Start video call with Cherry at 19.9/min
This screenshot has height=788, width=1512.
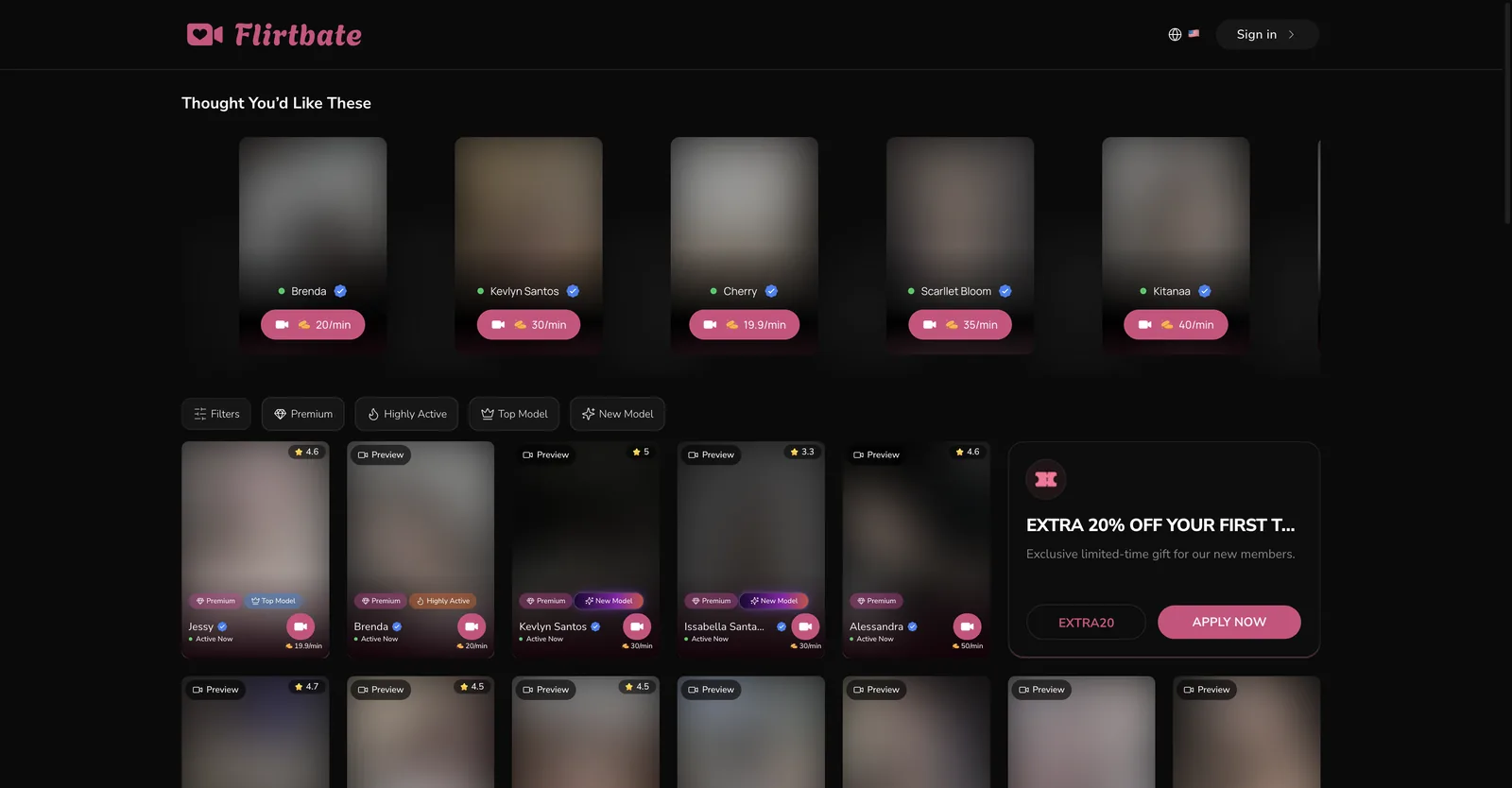click(745, 324)
